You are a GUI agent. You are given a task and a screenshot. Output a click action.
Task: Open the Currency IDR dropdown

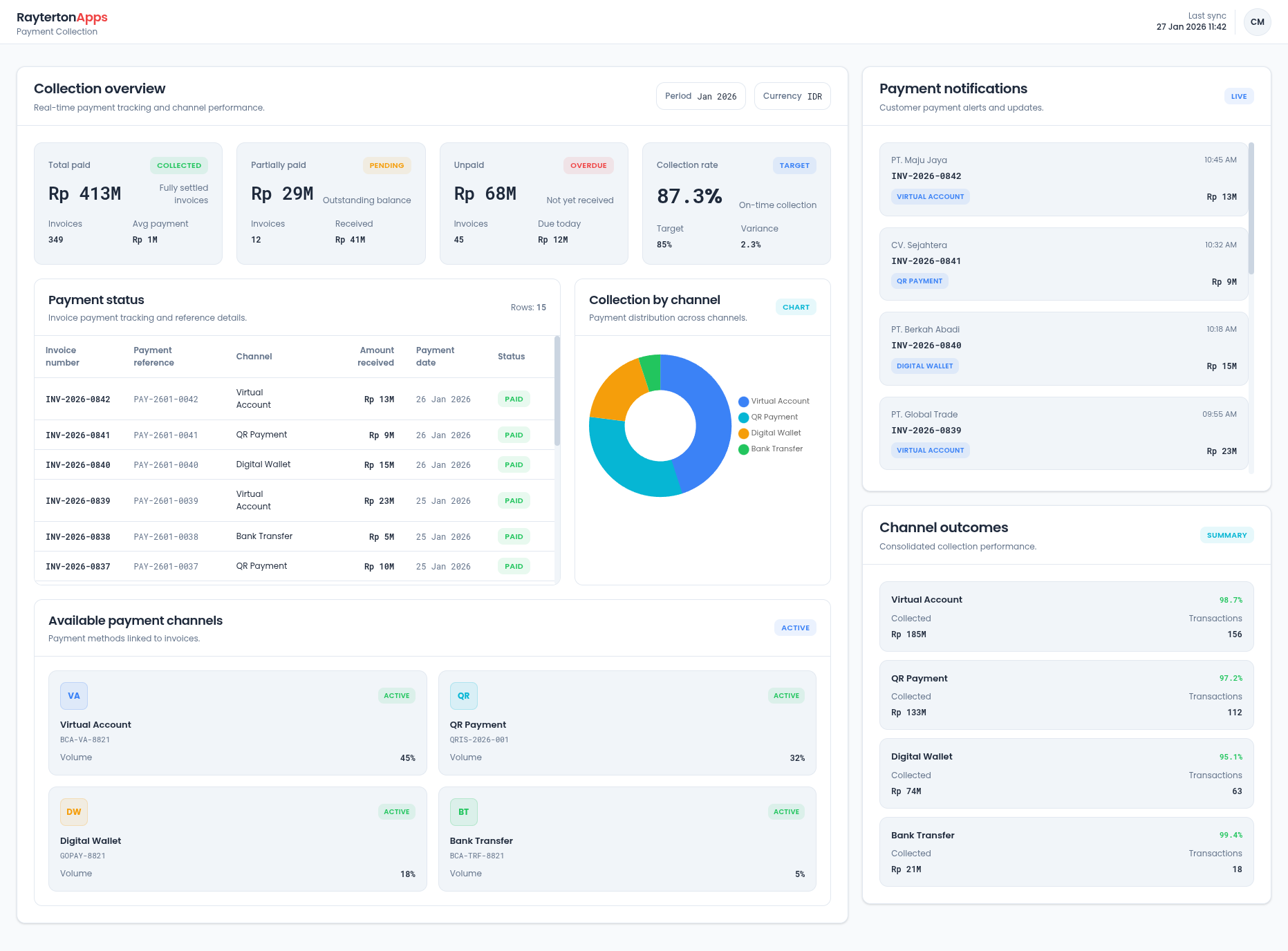pos(792,96)
